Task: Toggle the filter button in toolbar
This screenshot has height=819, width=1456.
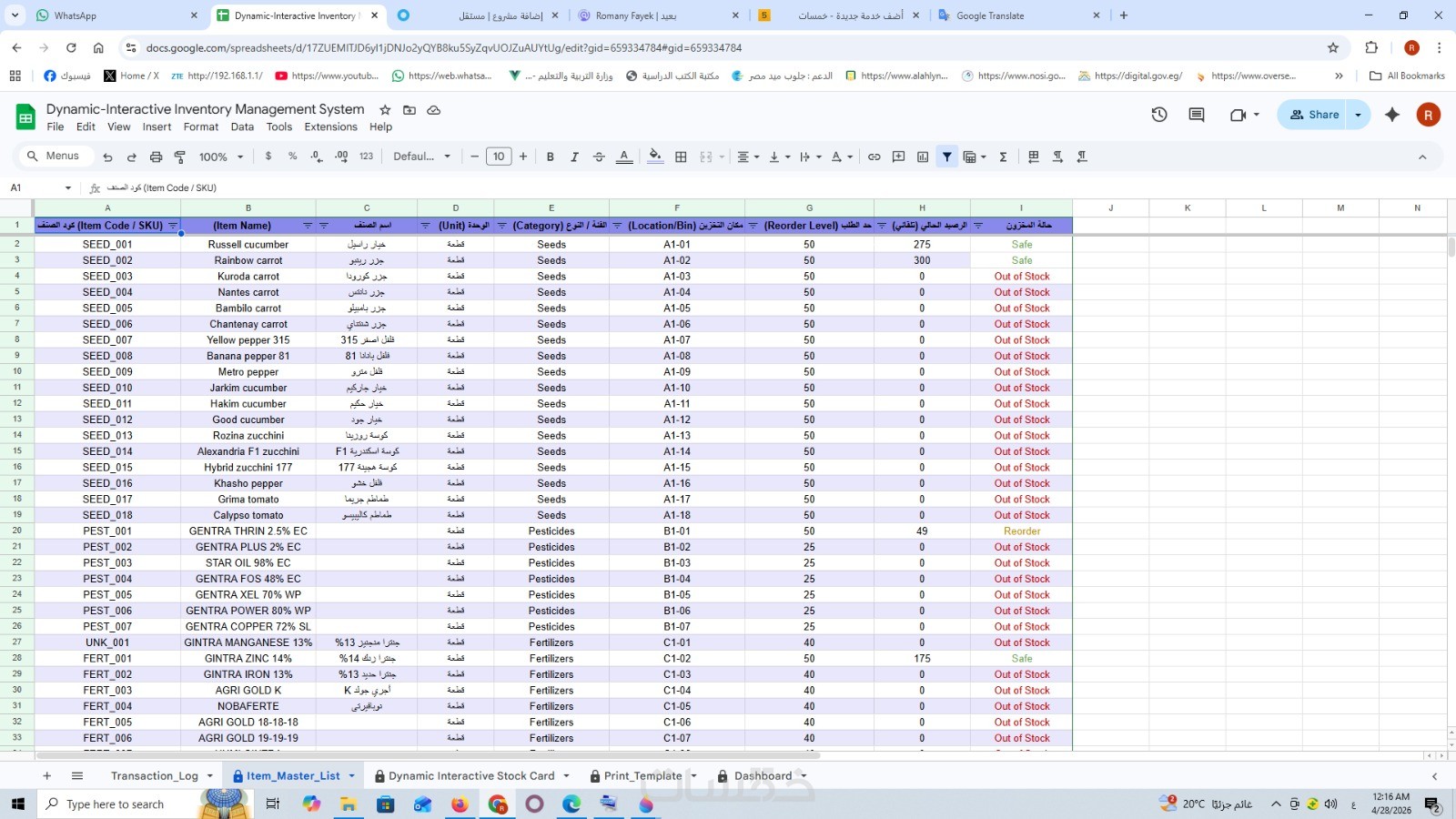Action: click(947, 157)
